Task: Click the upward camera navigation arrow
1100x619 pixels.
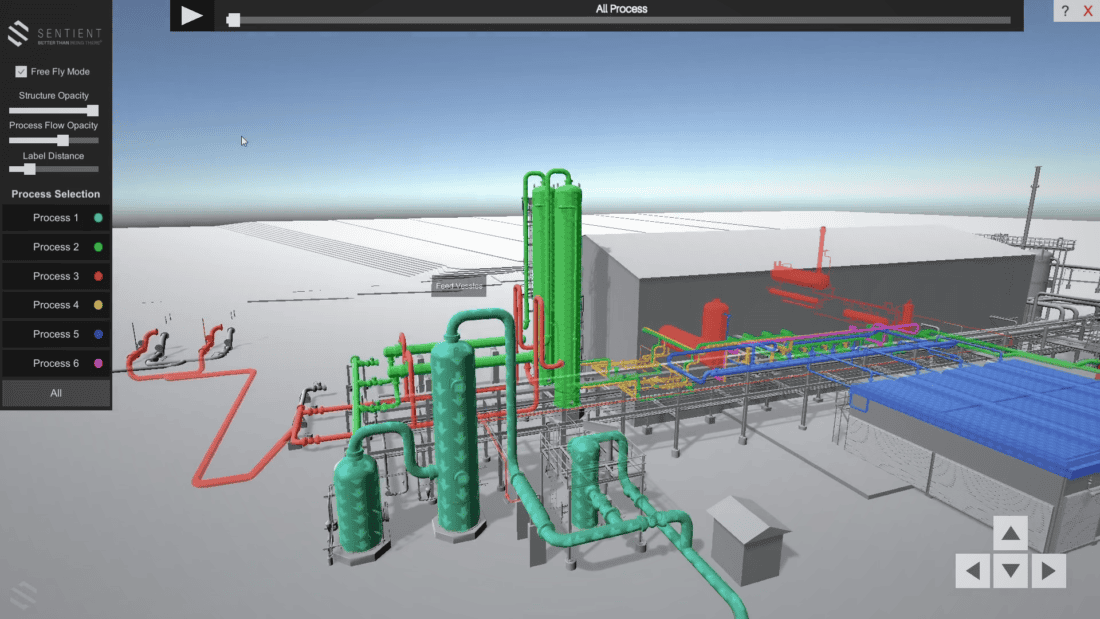Action: click(1010, 533)
